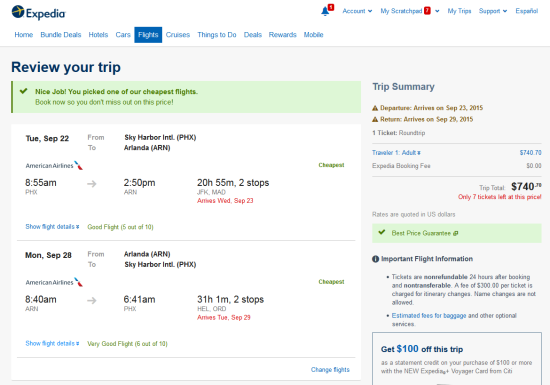The image size is (550, 385).
Task: Click the Return arrival warning icon
Action: (x=375, y=120)
